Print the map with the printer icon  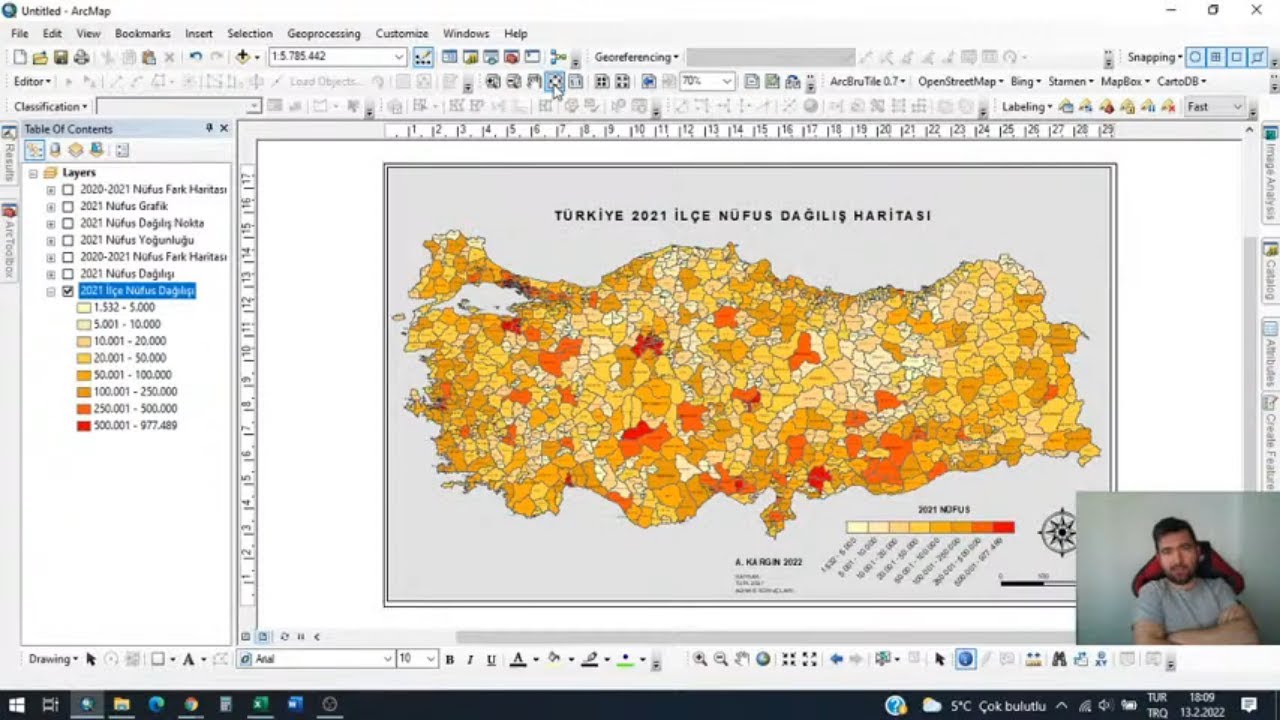[x=81, y=57]
